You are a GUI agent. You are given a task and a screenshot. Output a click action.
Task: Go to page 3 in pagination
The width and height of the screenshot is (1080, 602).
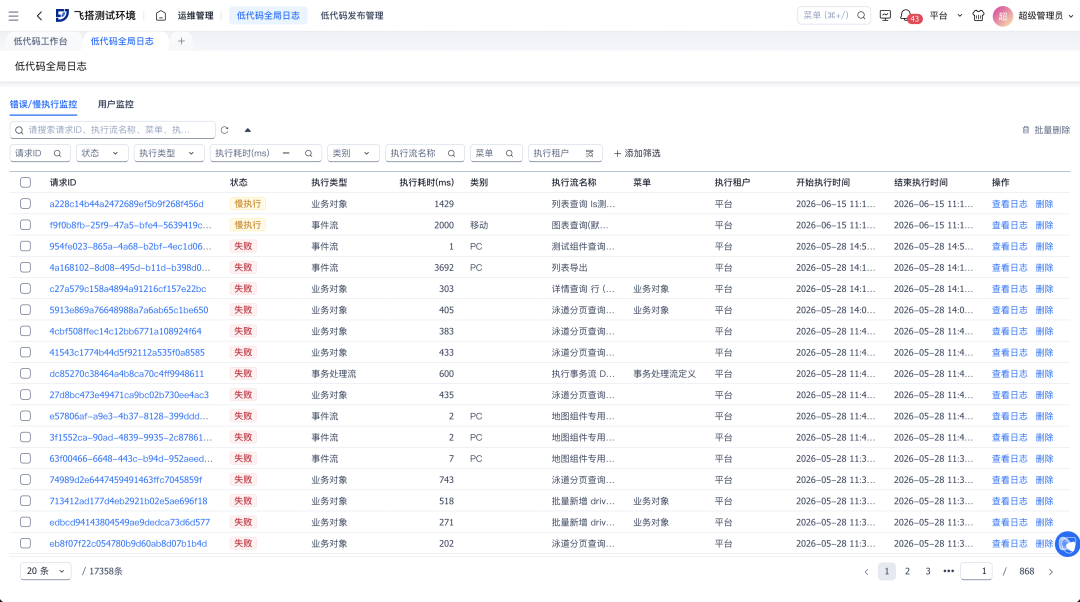tap(928, 571)
